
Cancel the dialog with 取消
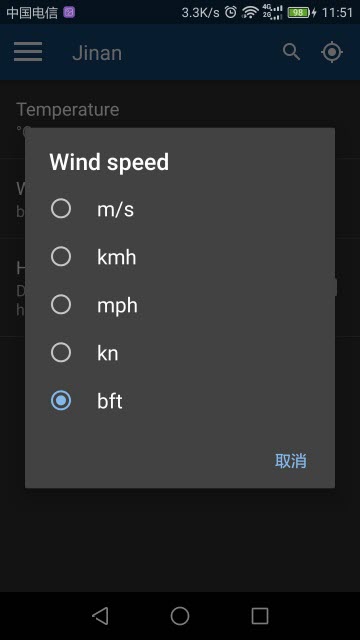[x=291, y=461]
